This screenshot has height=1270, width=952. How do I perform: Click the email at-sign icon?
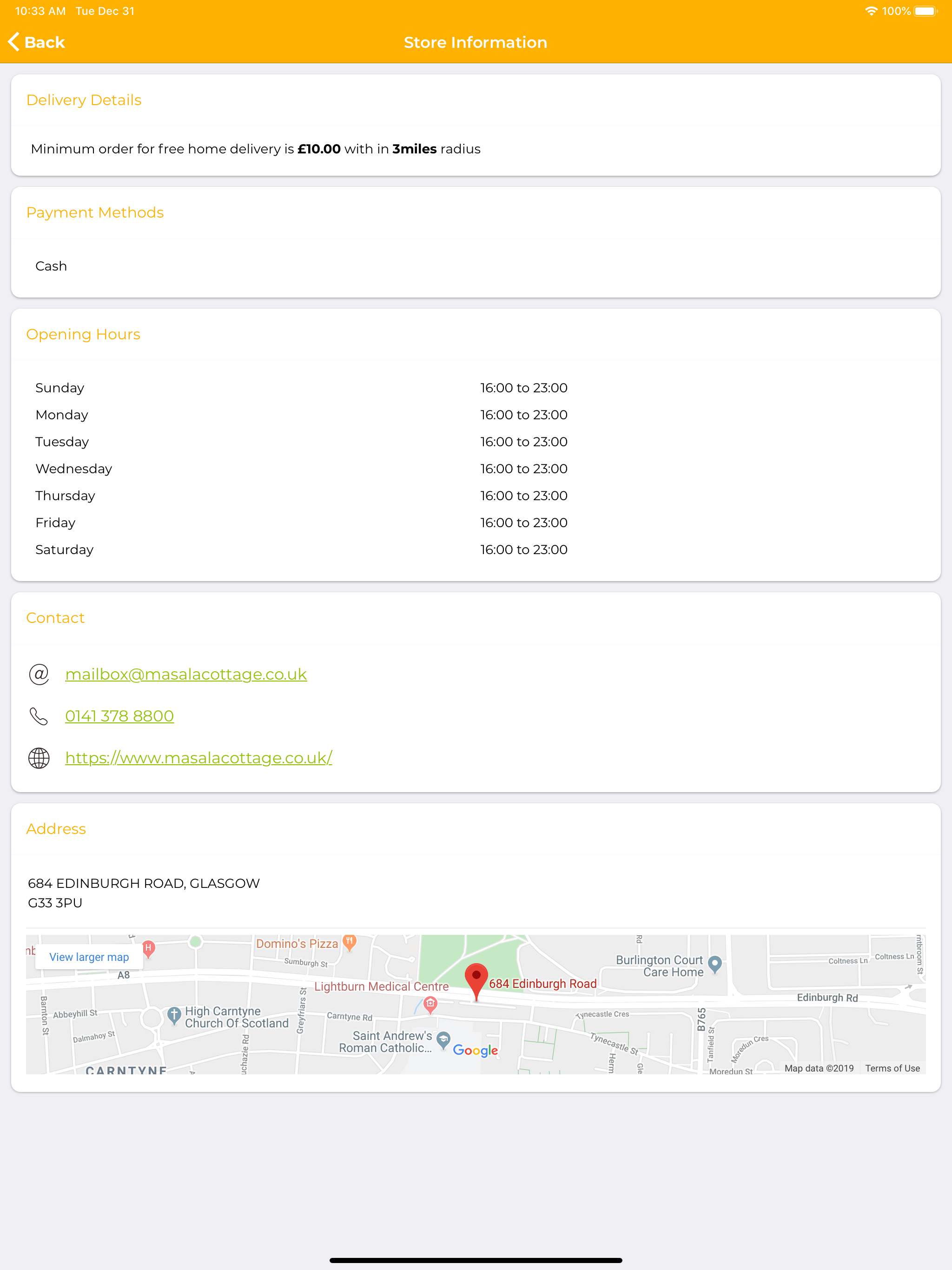[x=39, y=674]
